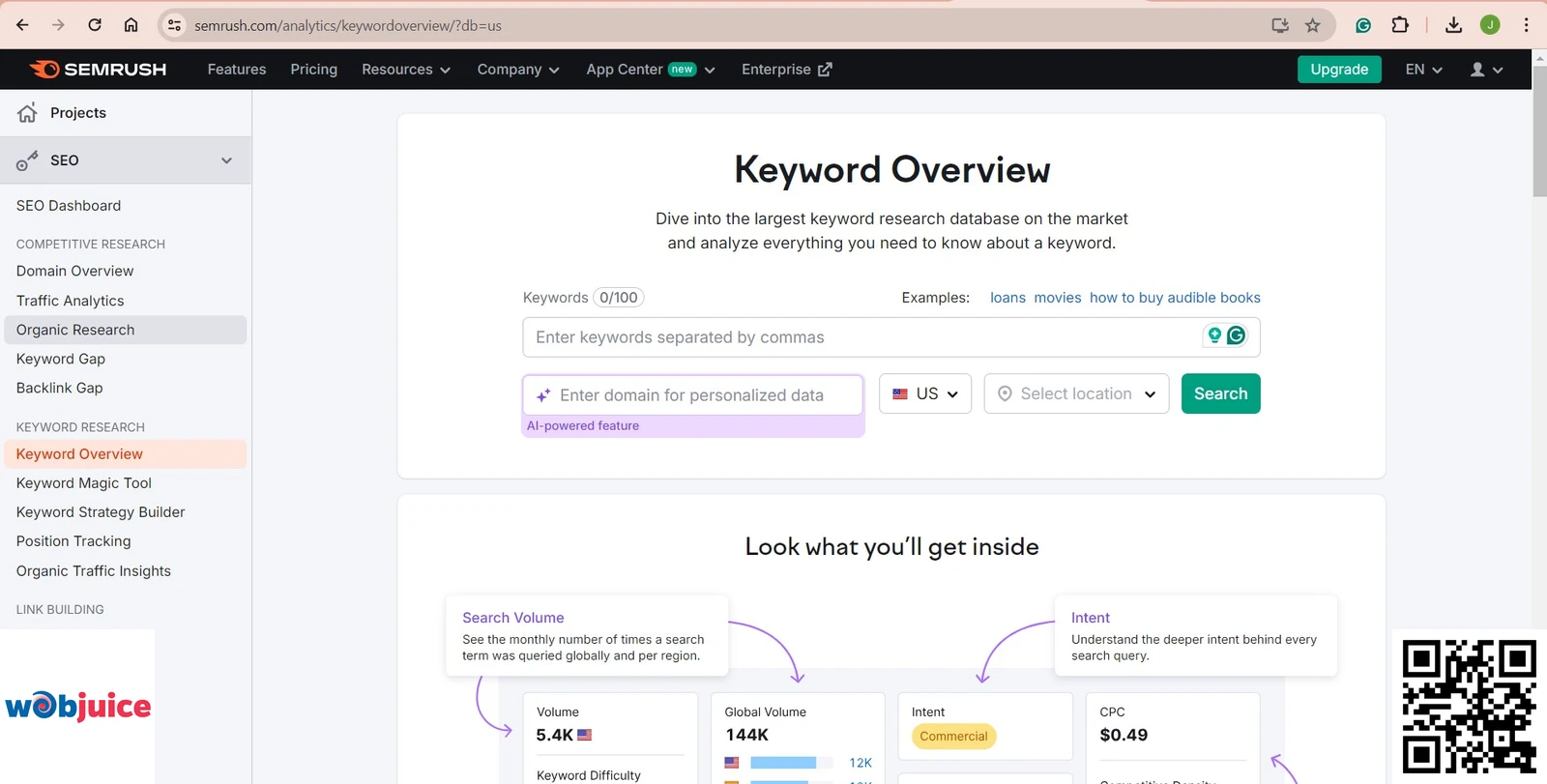The image size is (1547, 784).
Task: Use the 'movies' example keyword
Action: point(1058,298)
